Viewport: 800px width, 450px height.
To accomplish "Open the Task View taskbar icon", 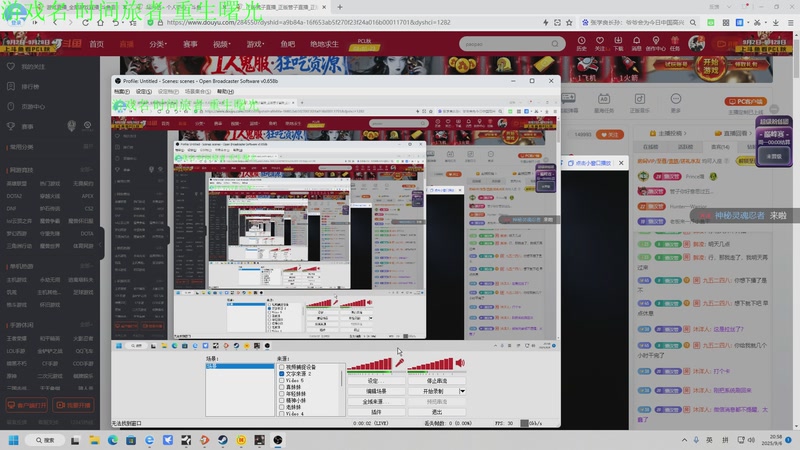I will coord(75,440).
